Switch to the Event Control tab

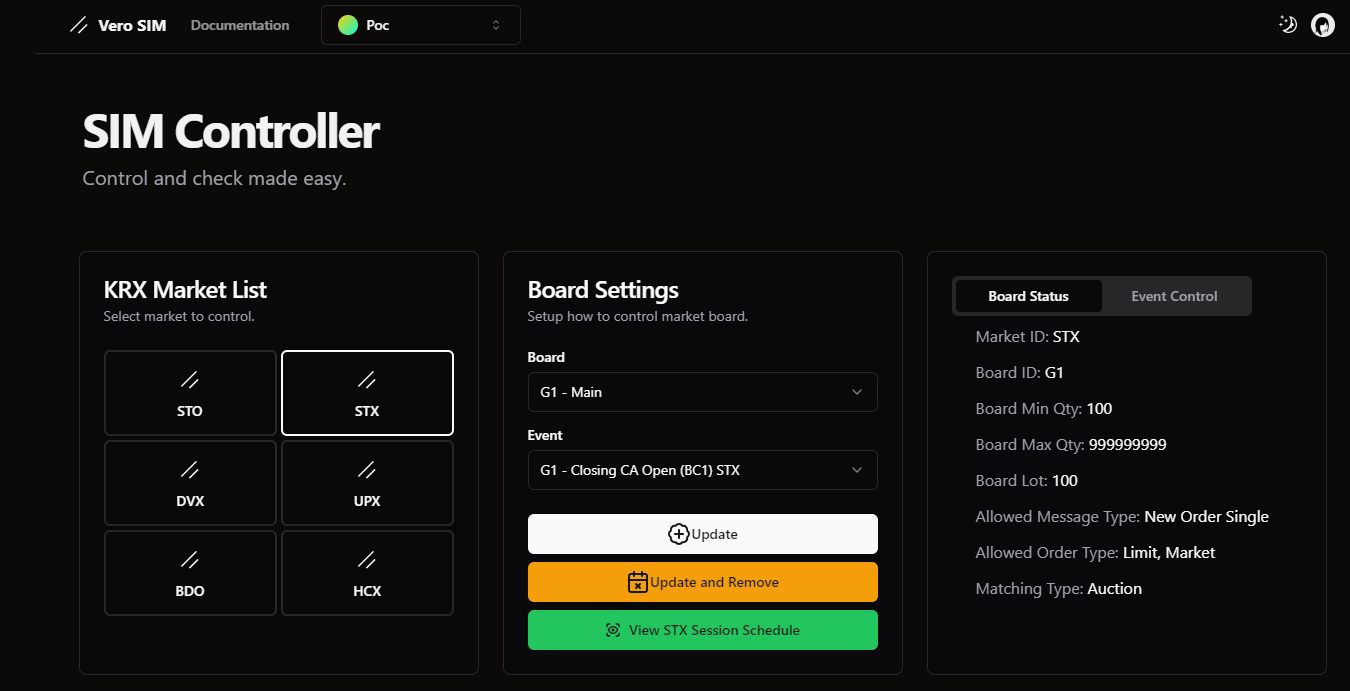coord(1174,296)
